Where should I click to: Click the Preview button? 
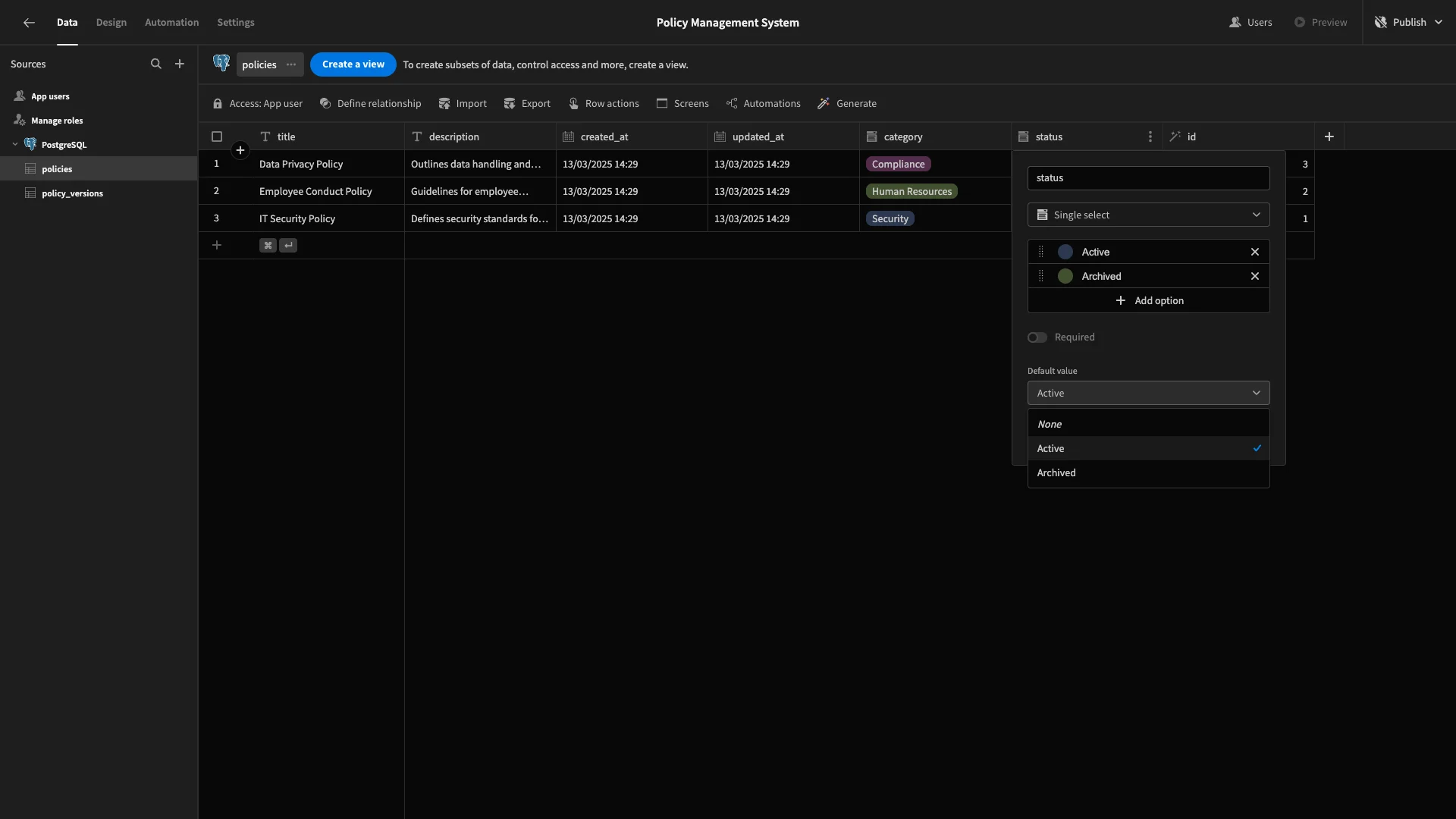click(x=1320, y=22)
